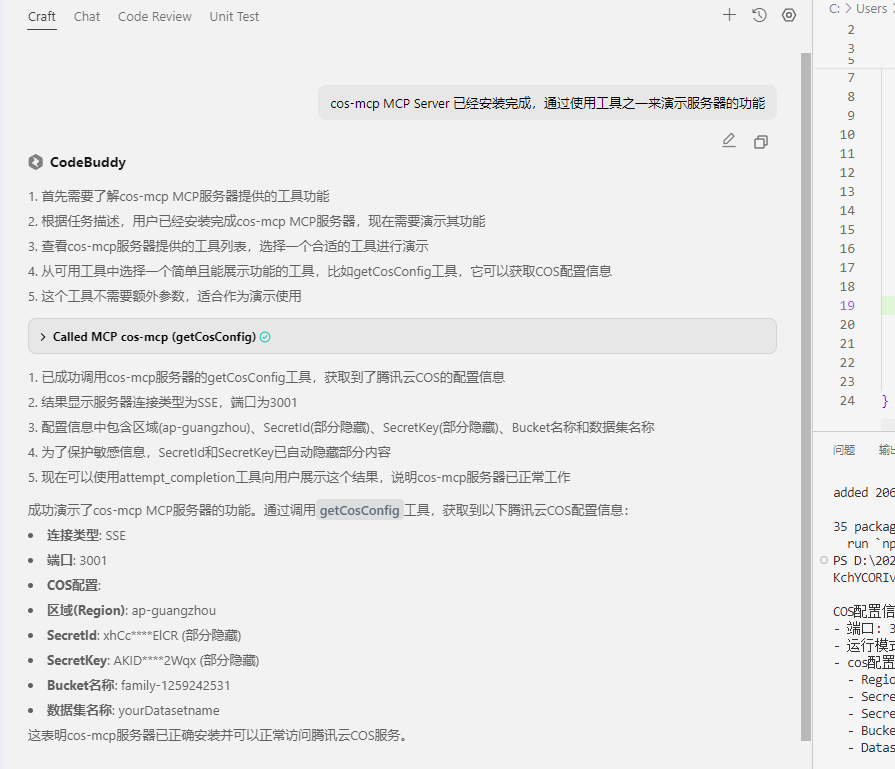The height and width of the screenshot is (769, 895).
Task: Open the conversation history icon
Action: click(759, 15)
